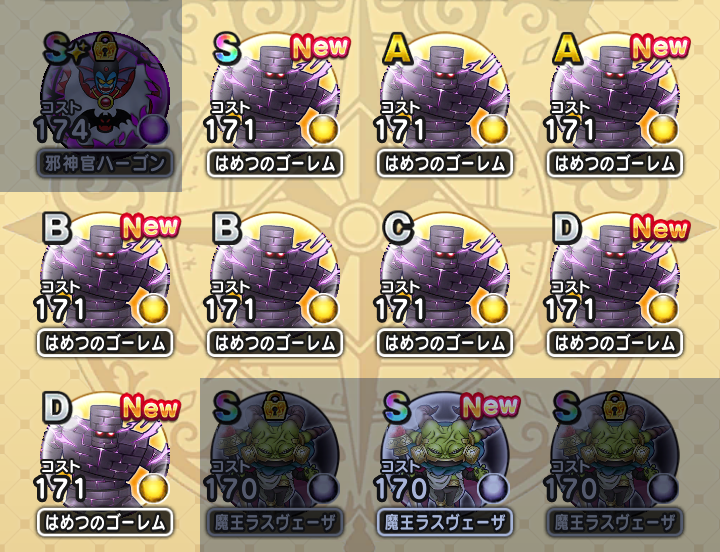Click the lock icon on first 魔王ラスヴェーザ
Screen dimensions: 720x552
(x=274, y=406)
